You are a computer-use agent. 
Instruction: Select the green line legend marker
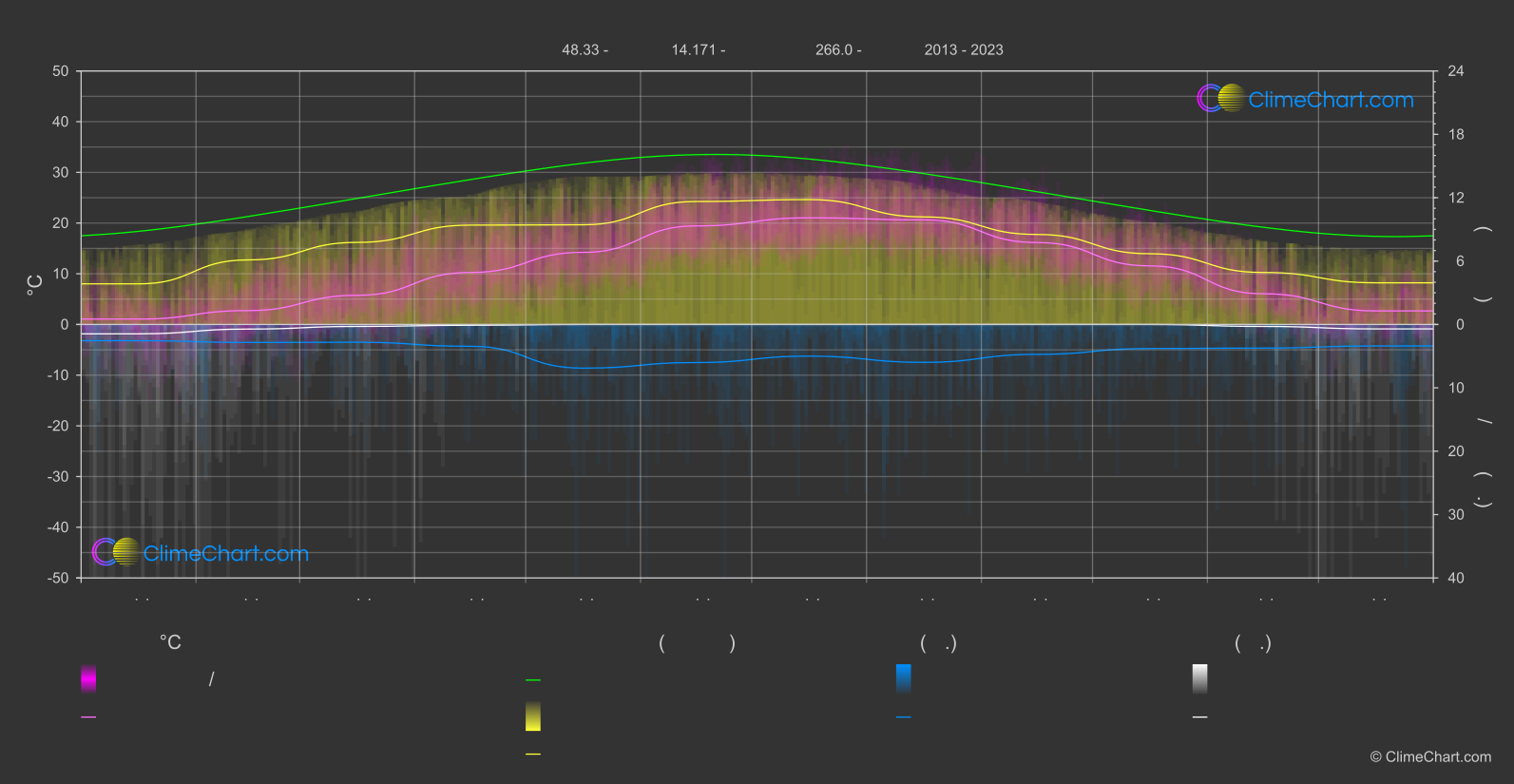(533, 680)
